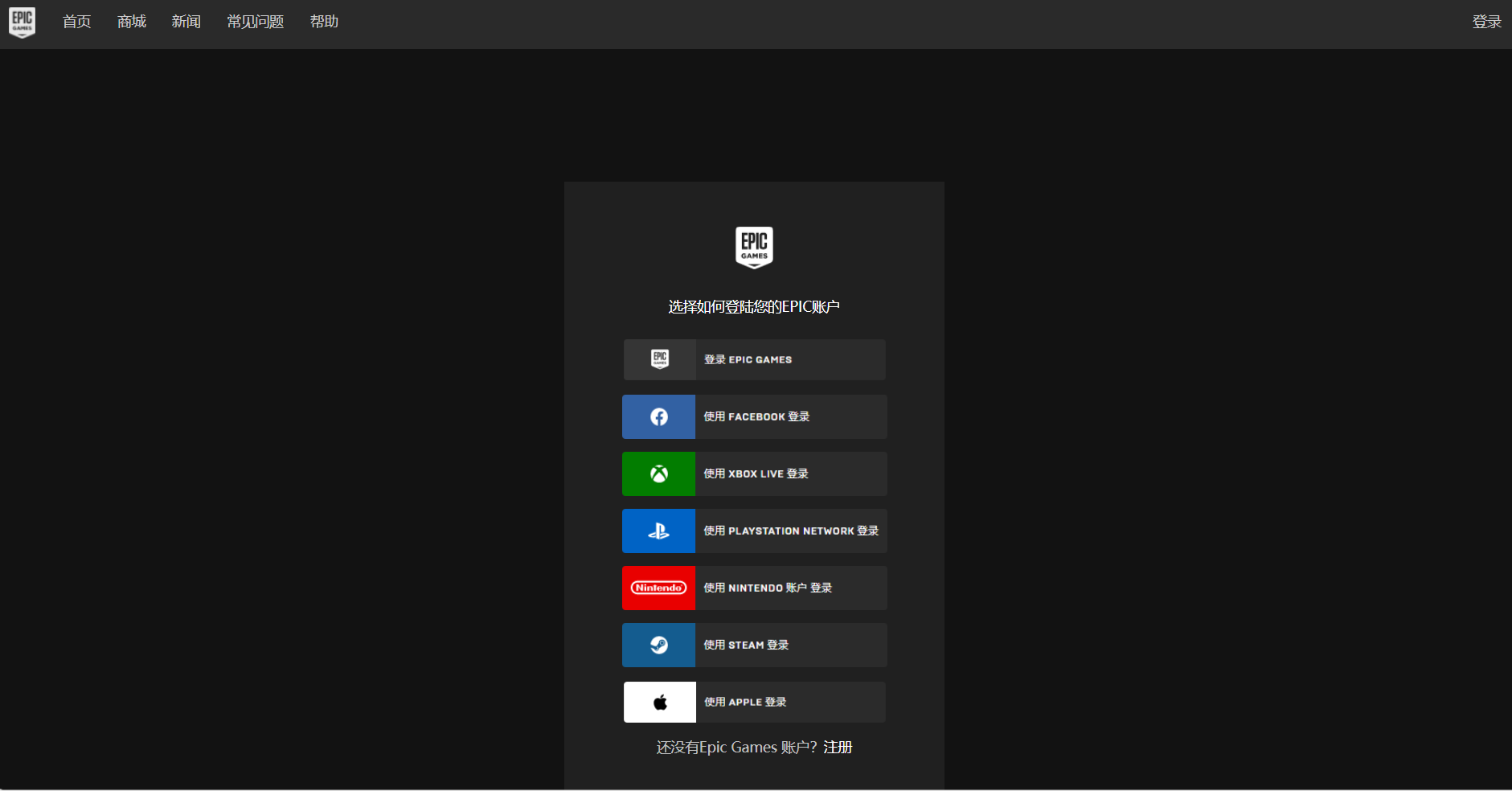Open the 商城 store menu item
The height and width of the screenshot is (791, 1512).
coord(132,22)
